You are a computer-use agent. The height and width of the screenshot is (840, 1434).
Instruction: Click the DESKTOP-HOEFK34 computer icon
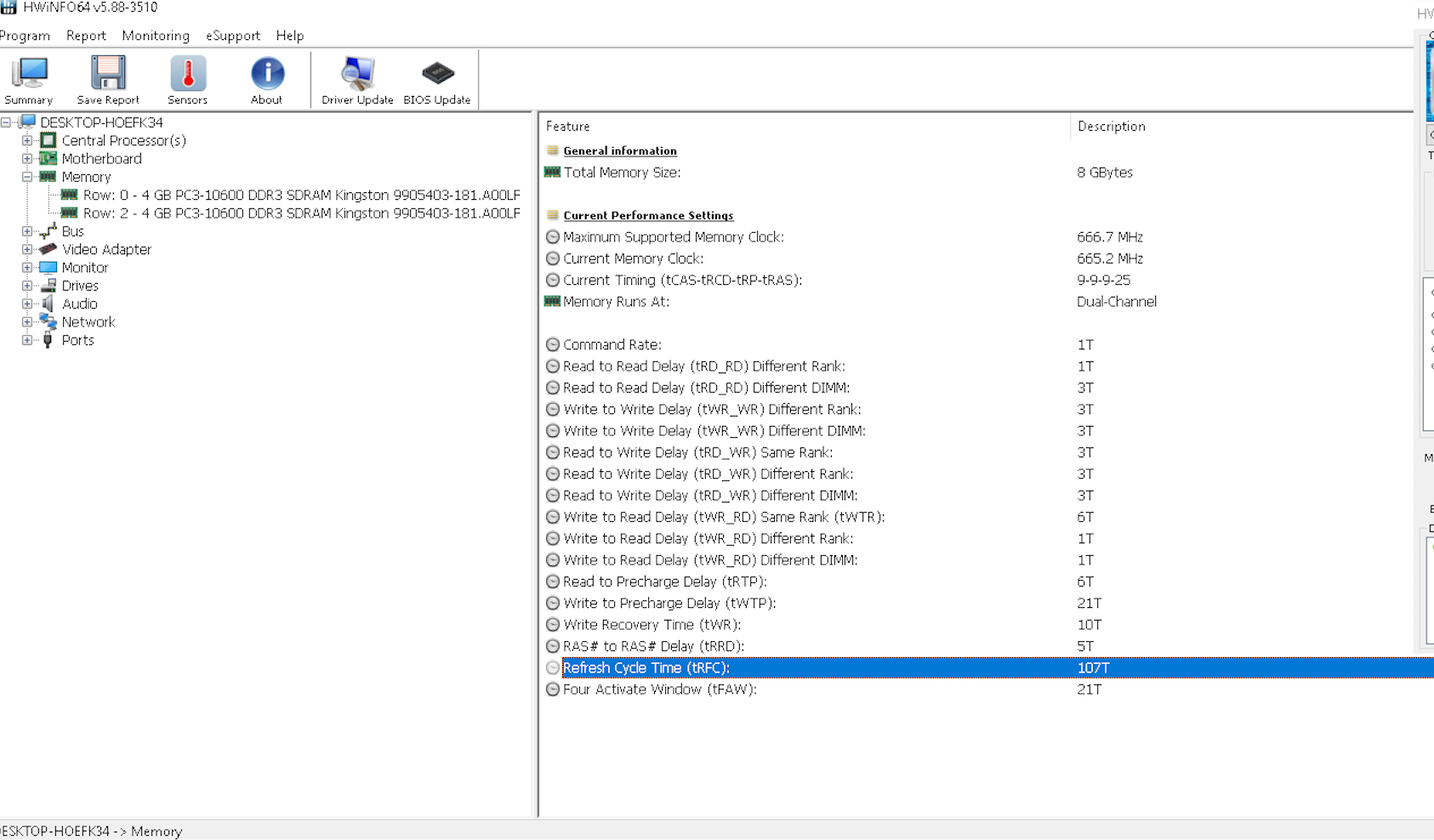point(27,122)
